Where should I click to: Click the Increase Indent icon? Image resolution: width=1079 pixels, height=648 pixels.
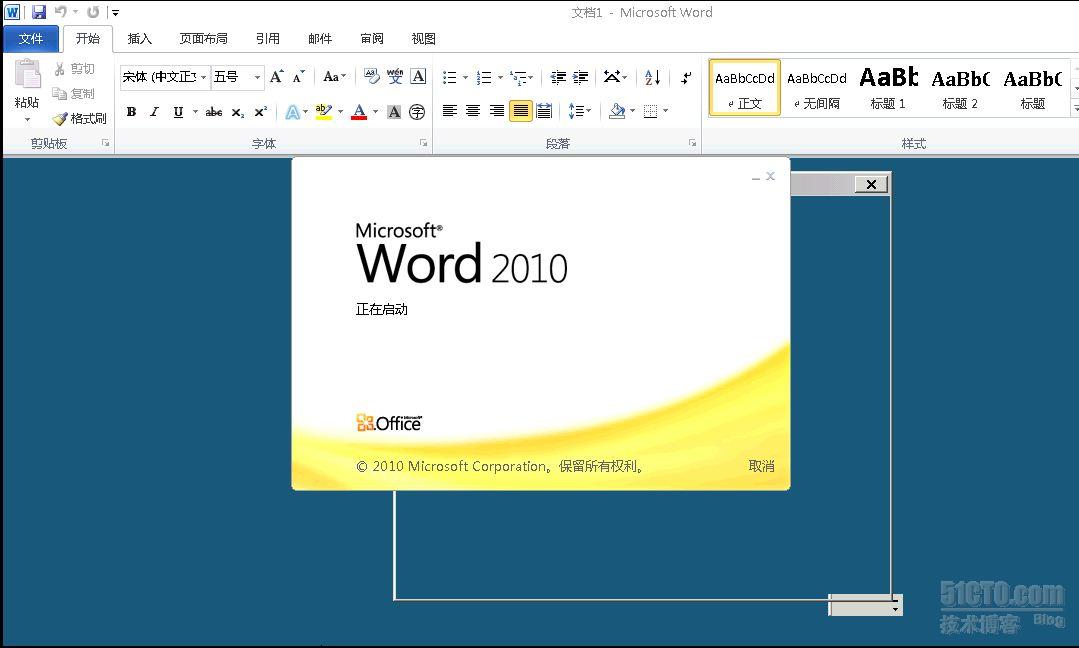click(581, 77)
